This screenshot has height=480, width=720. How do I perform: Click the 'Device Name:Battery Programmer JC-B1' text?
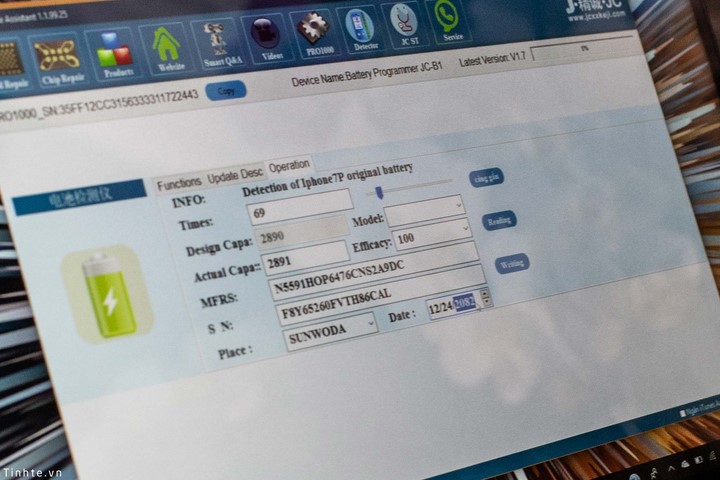tap(366, 75)
